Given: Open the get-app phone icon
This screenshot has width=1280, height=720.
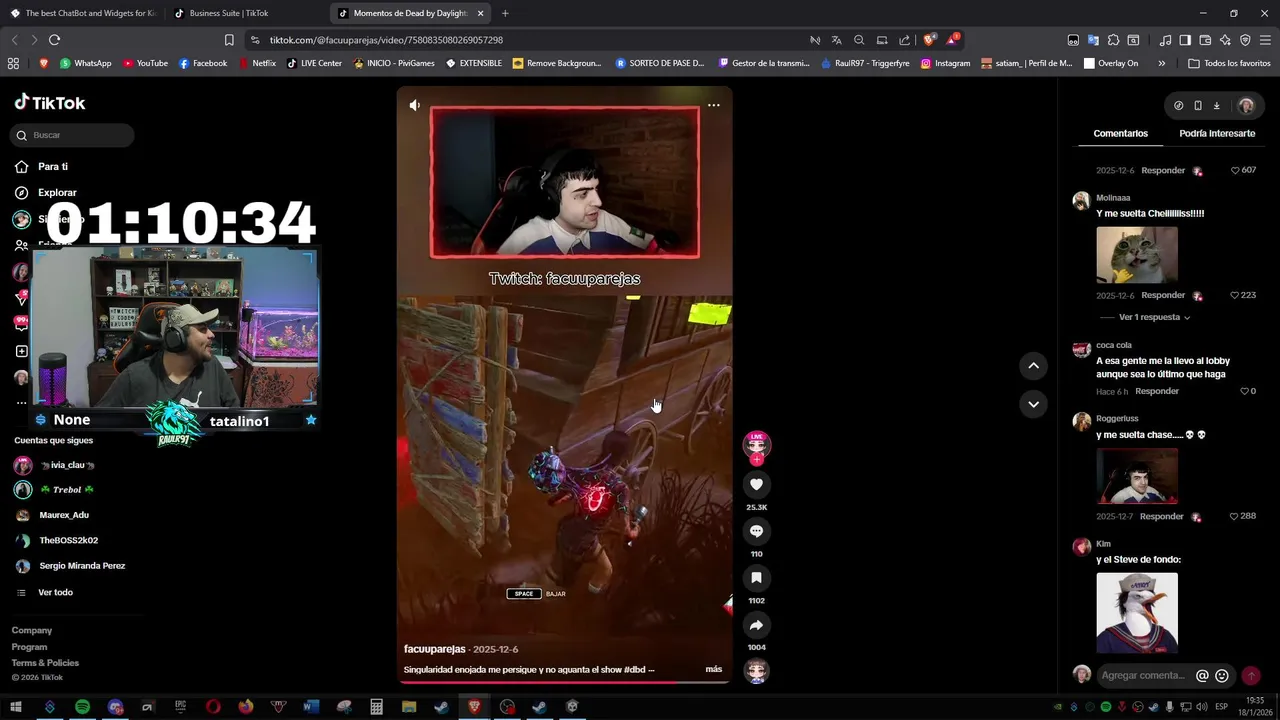Looking at the screenshot, I should click(x=1197, y=105).
